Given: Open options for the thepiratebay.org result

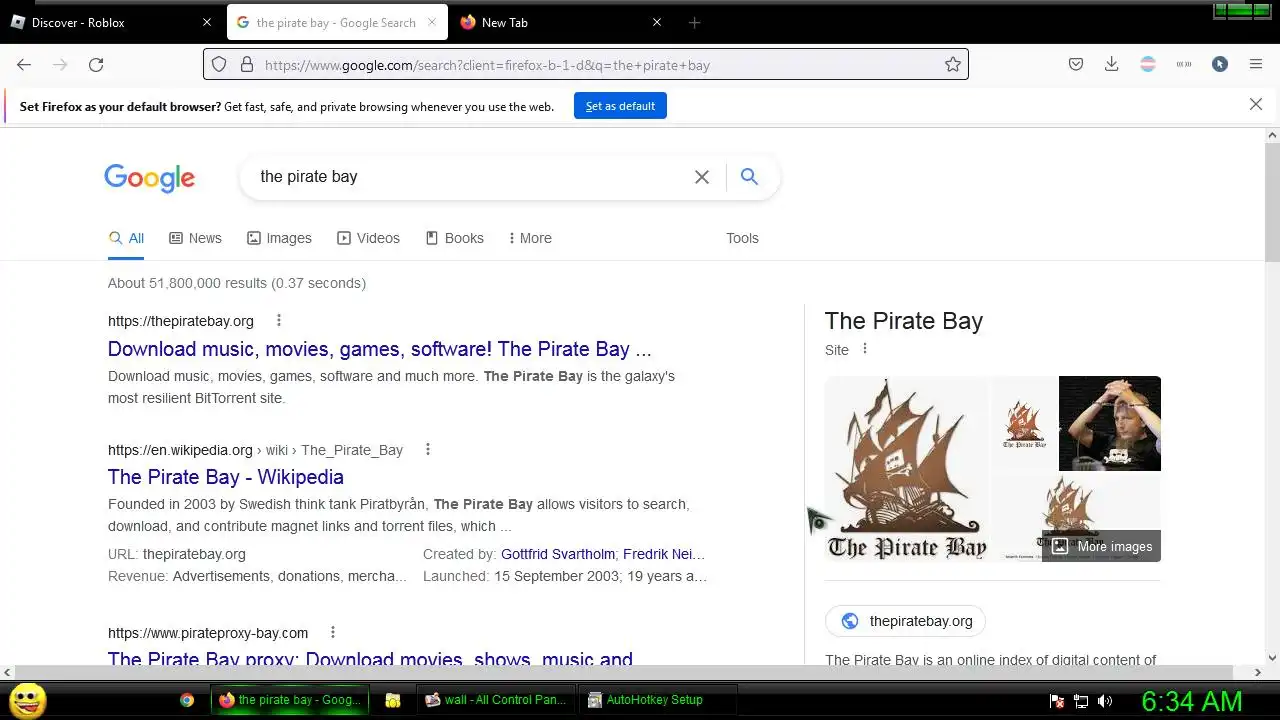Looking at the screenshot, I should click(279, 321).
